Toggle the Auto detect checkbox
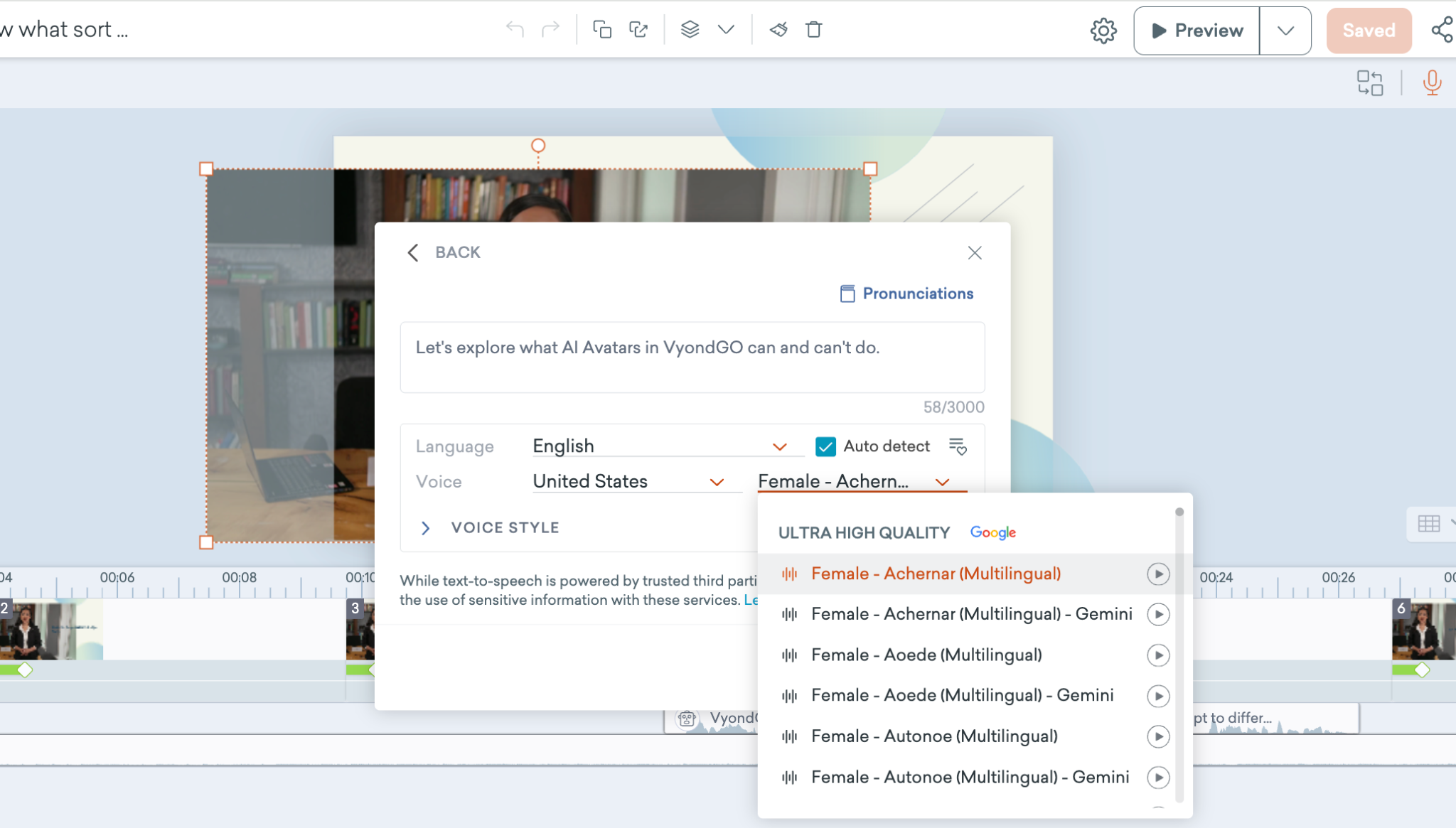This screenshot has width=1456, height=828. pos(825,446)
